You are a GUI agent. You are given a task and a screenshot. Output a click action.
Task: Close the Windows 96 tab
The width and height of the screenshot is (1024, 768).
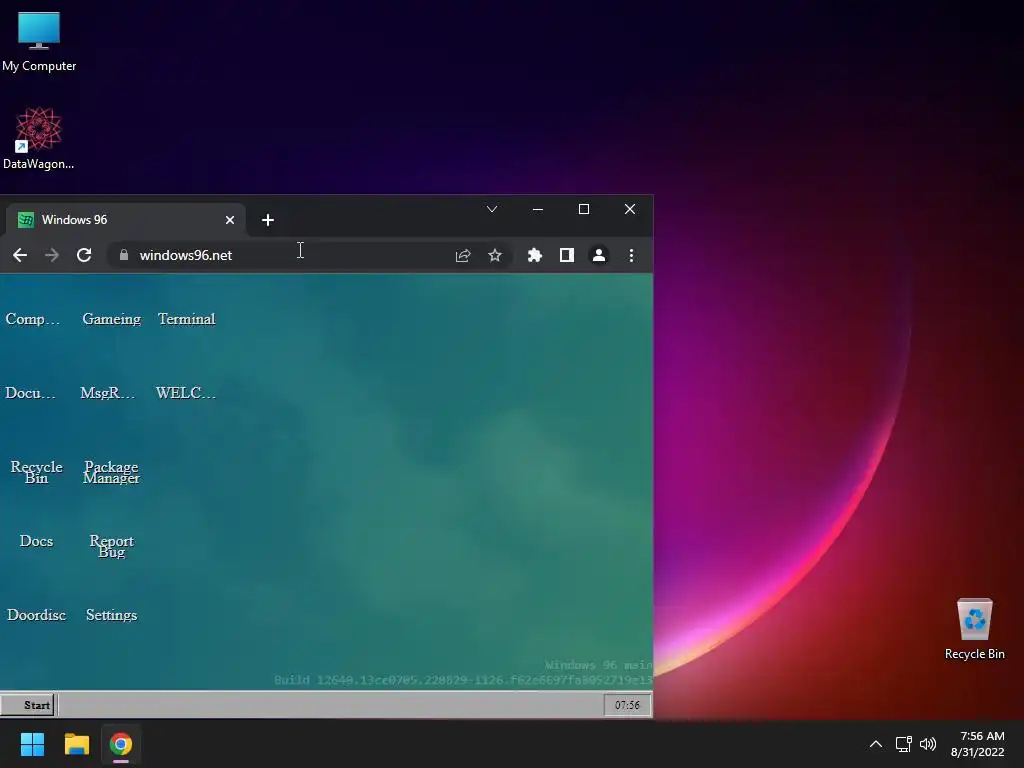click(x=230, y=220)
